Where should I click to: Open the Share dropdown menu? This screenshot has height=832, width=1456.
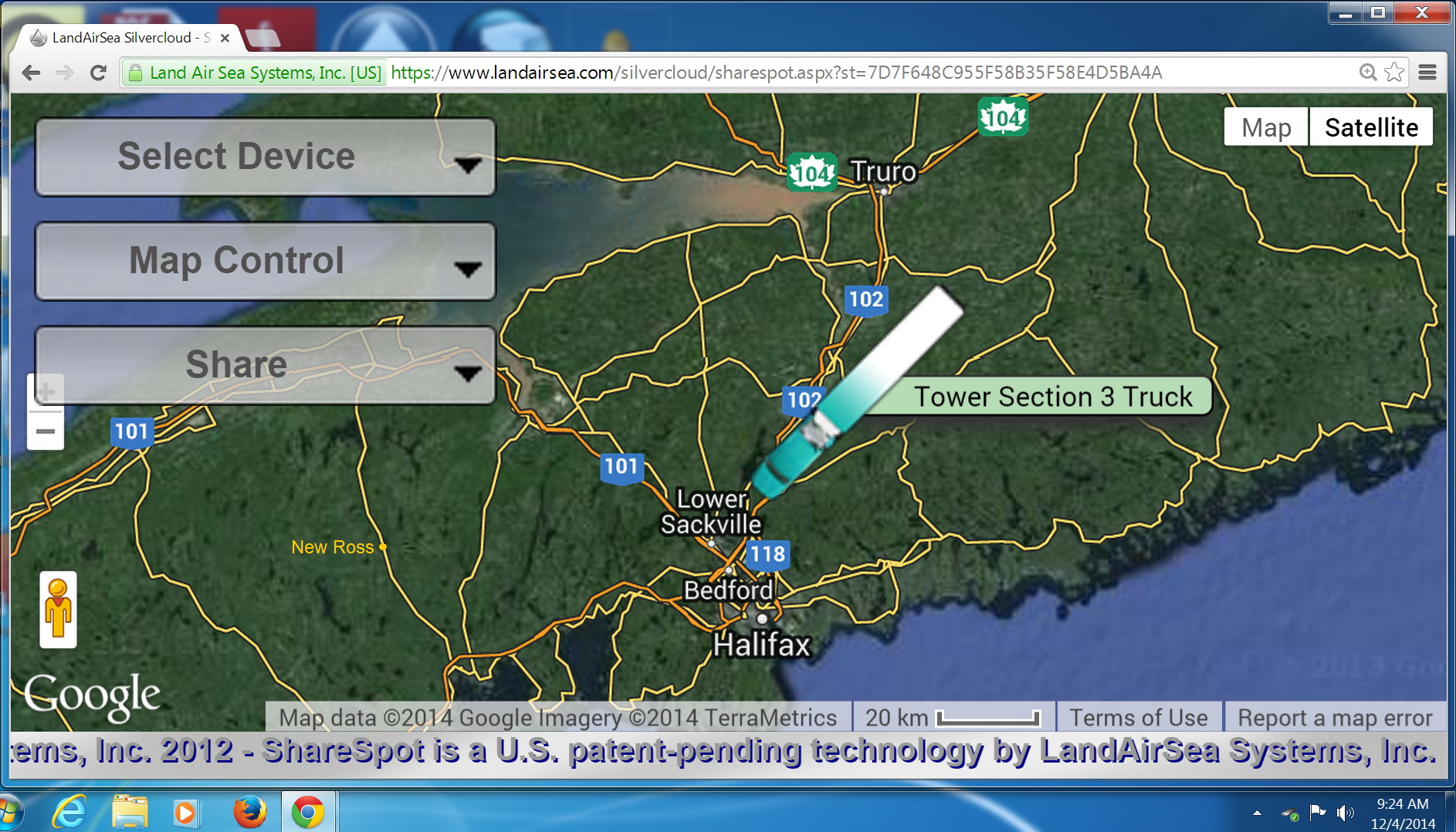click(x=265, y=365)
